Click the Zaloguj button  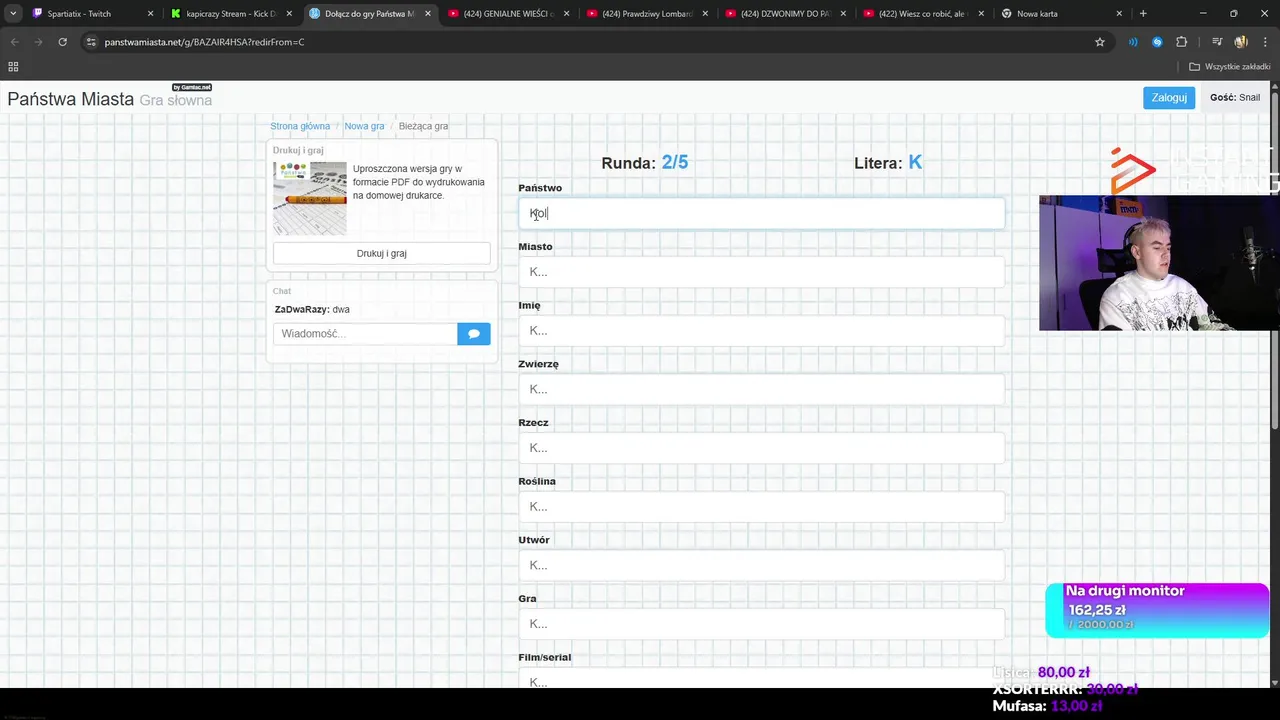(x=1169, y=98)
